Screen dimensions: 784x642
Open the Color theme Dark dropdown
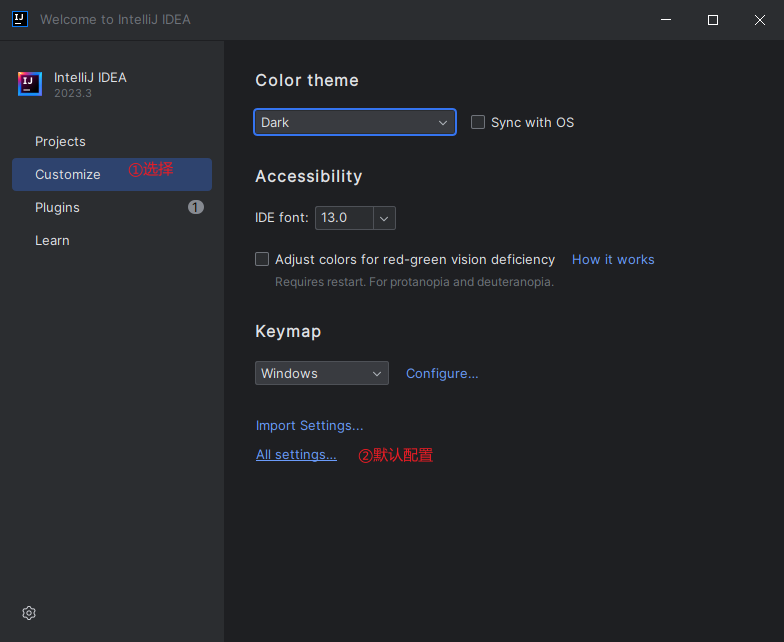point(355,122)
